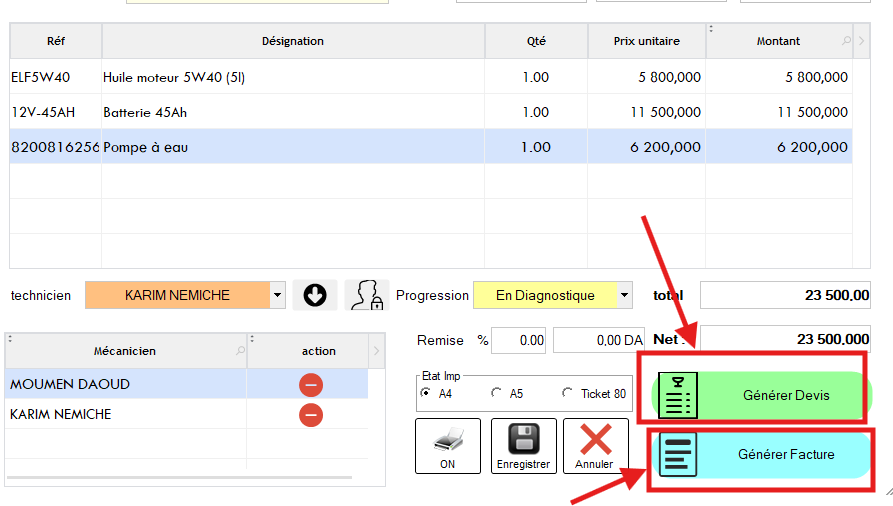Click the Prix unitaire column header

tap(646, 41)
